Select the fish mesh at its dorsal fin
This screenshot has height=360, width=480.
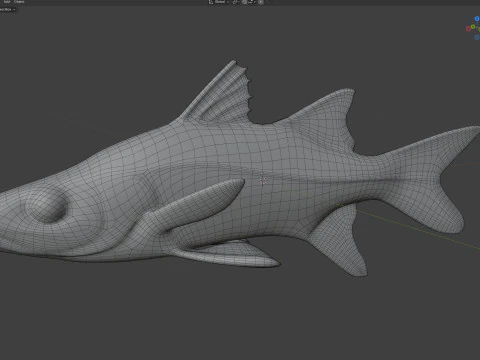223,97
